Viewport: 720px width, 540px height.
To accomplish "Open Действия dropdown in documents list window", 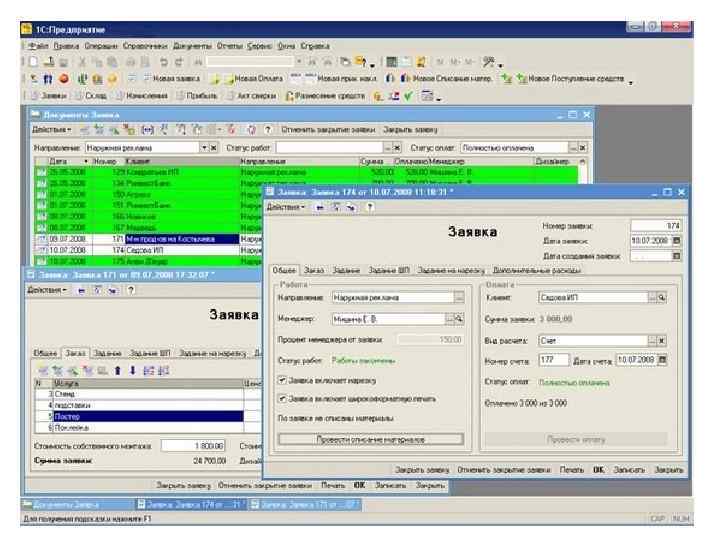I will 51,130.
